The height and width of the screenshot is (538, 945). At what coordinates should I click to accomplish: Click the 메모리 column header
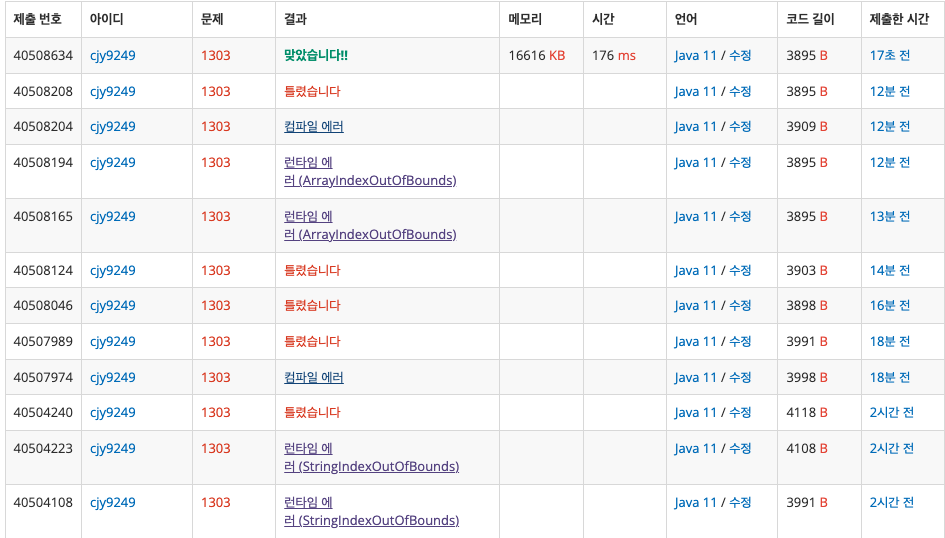click(525, 19)
